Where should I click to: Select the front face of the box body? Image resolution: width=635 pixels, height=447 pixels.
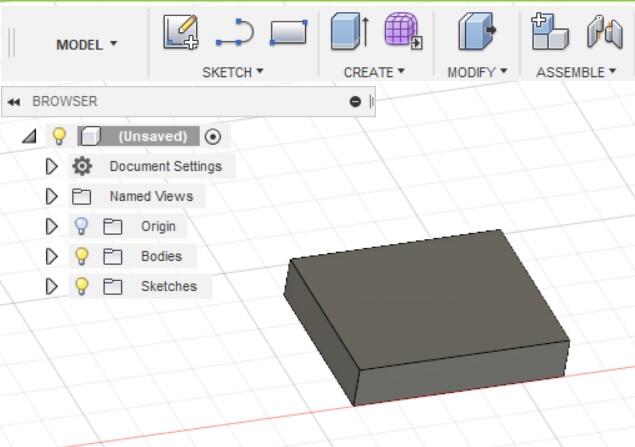[460, 372]
